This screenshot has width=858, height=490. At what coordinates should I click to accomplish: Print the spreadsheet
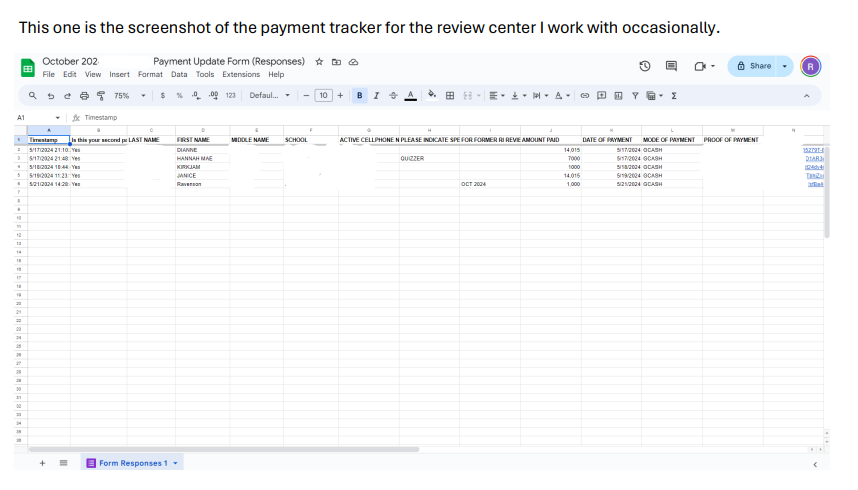84,96
